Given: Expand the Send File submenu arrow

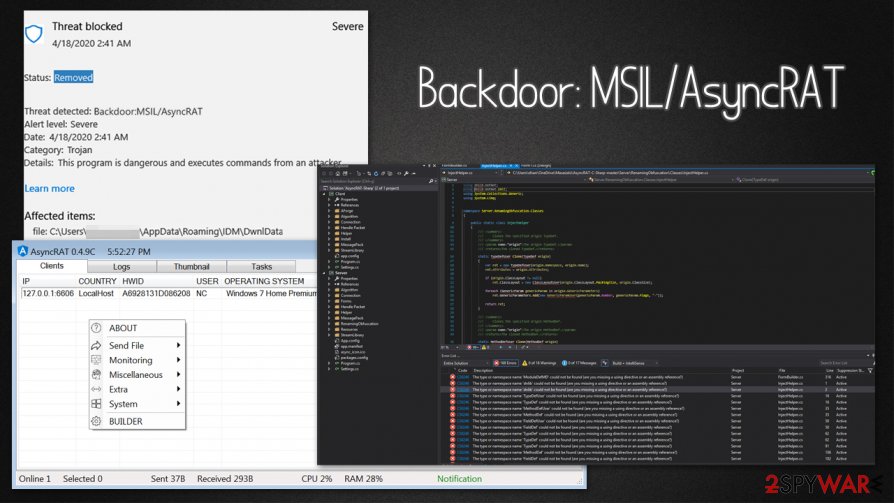Looking at the screenshot, I should 178,346.
